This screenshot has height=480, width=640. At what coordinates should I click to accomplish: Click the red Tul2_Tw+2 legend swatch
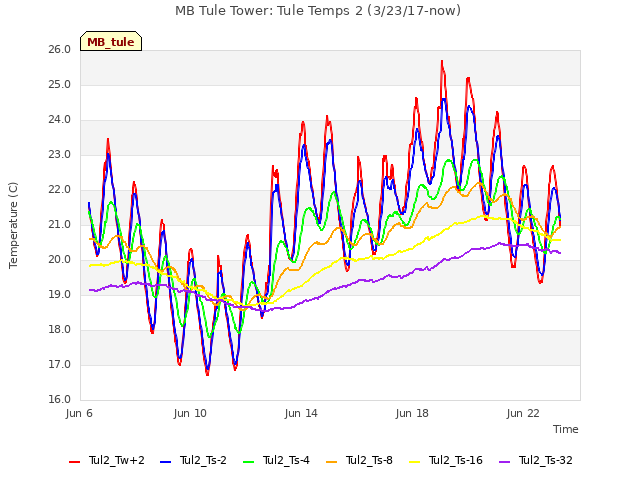(74, 461)
